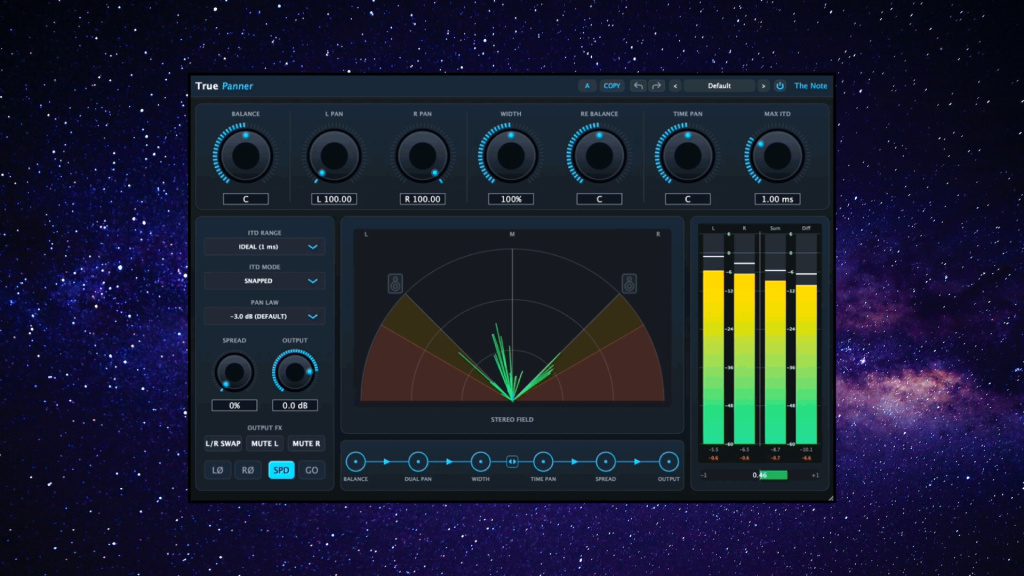The image size is (1024, 576).
Task: Click the Width stage node in signal chain
Action: tap(481, 462)
